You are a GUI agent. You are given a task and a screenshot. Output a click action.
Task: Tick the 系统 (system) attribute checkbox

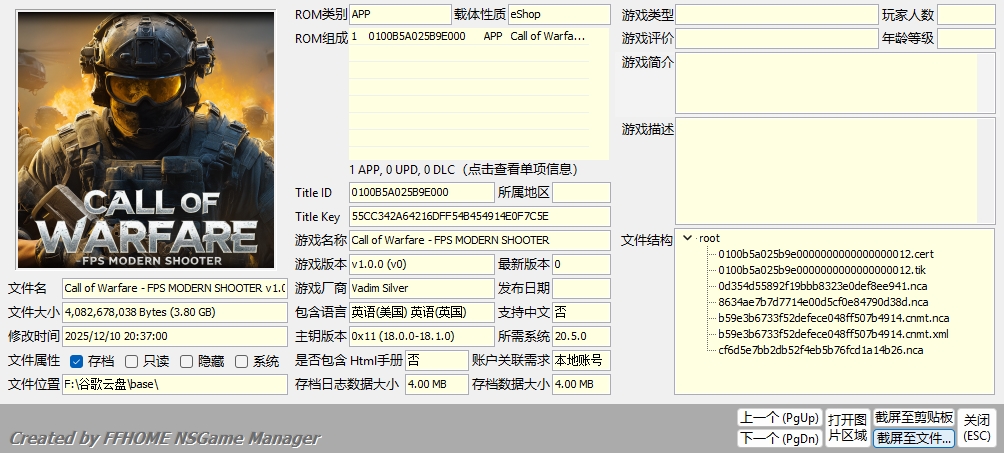pyautogui.click(x=241, y=361)
